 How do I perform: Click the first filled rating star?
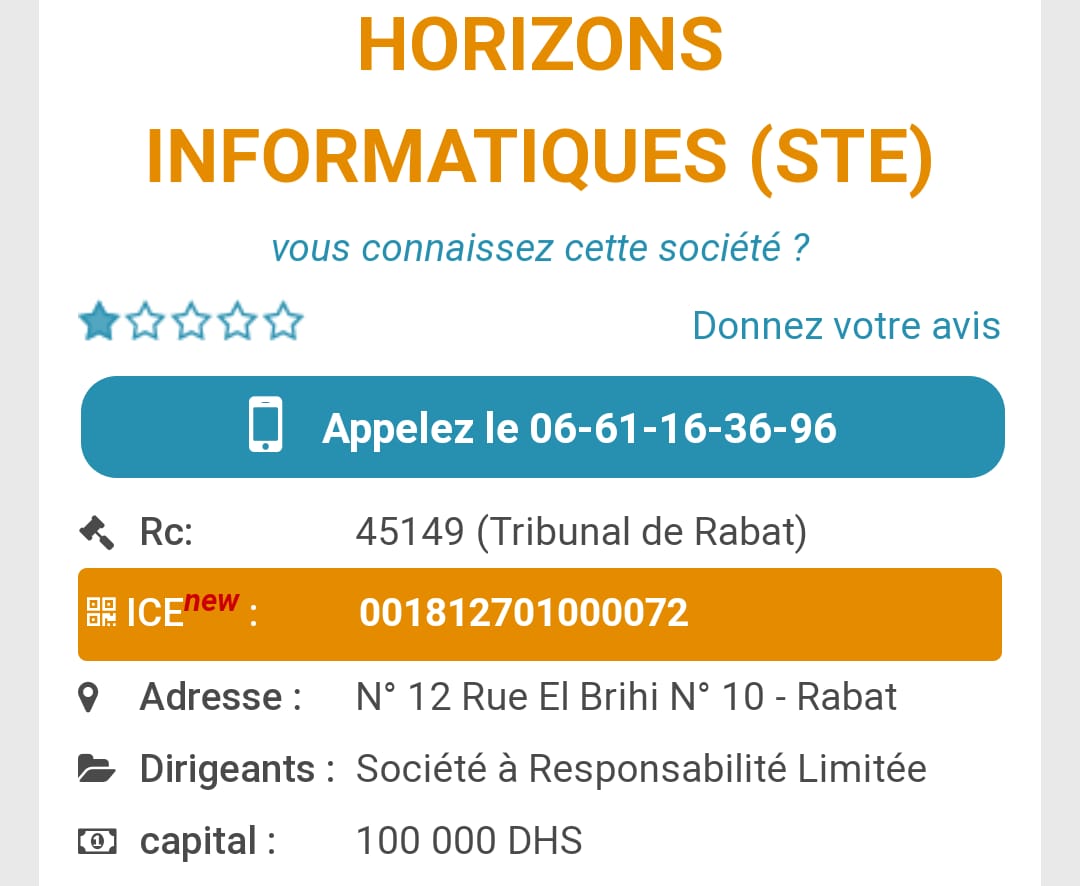pyautogui.click(x=99, y=322)
